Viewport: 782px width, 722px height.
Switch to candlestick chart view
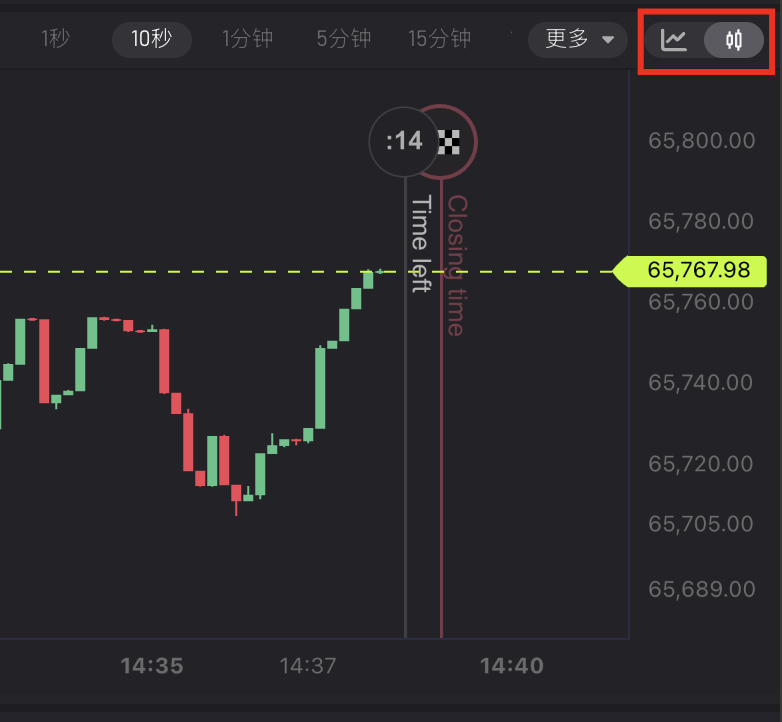point(734,40)
